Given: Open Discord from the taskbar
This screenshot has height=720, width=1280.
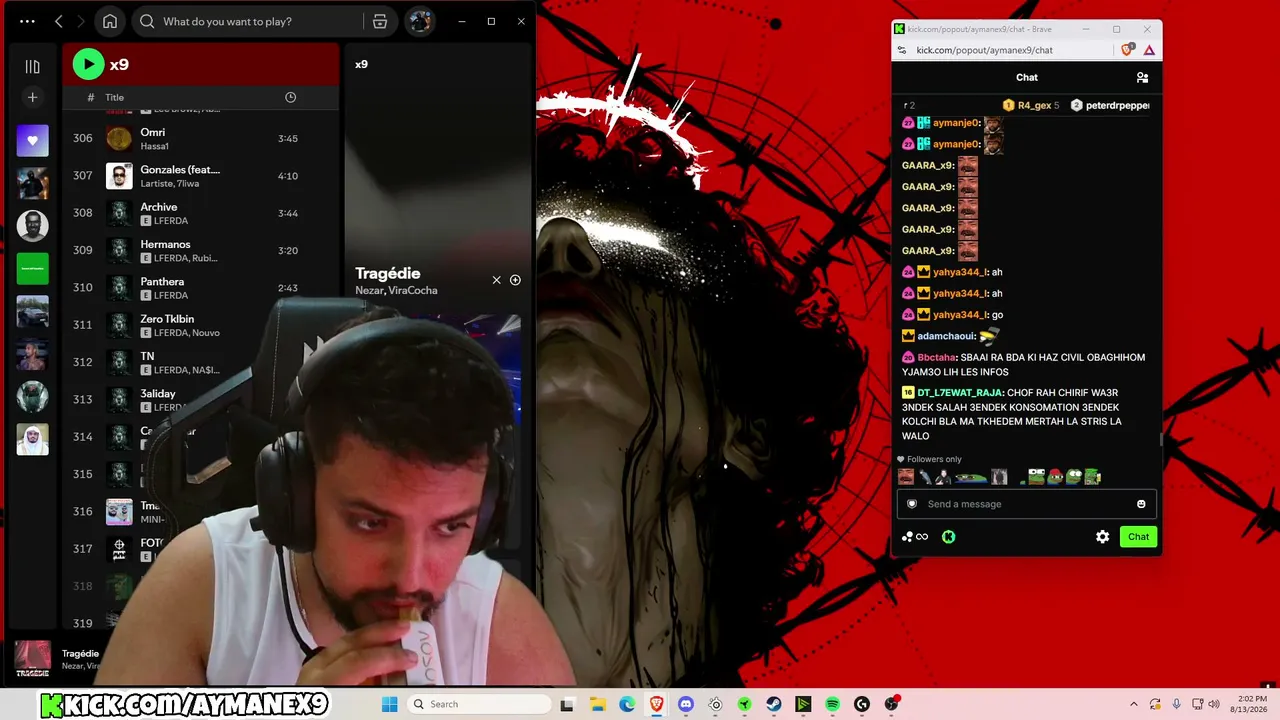Looking at the screenshot, I should point(686,704).
